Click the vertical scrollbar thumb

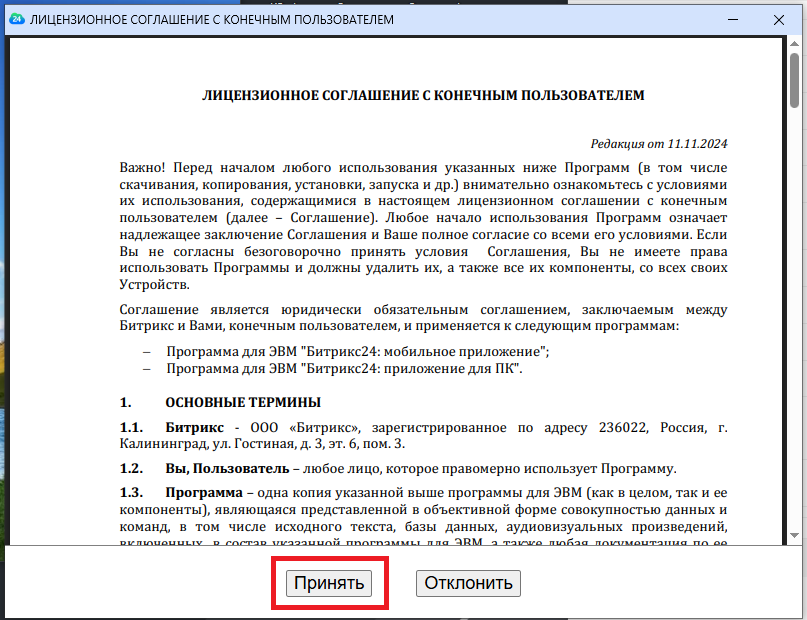[x=794, y=80]
